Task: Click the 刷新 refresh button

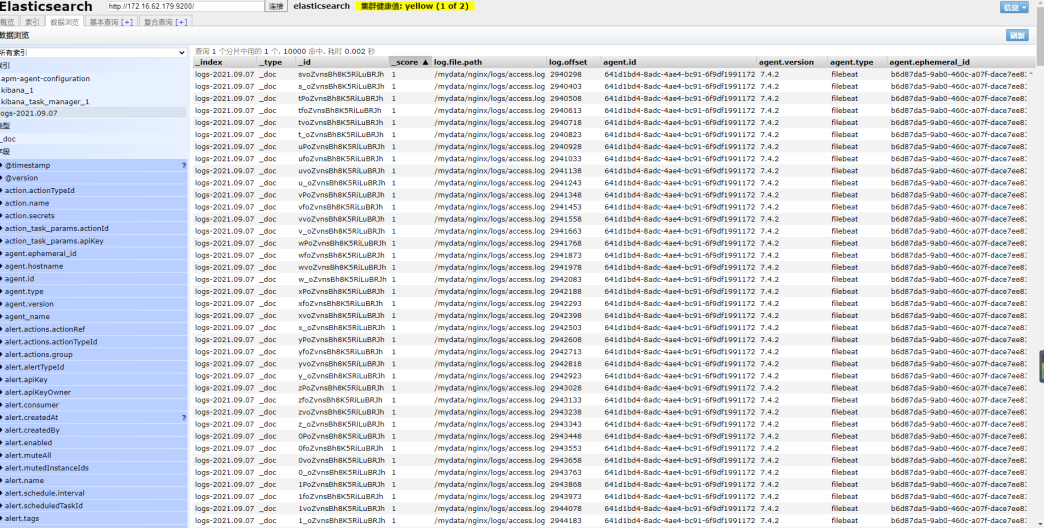Action: pyautogui.click(x=1017, y=35)
